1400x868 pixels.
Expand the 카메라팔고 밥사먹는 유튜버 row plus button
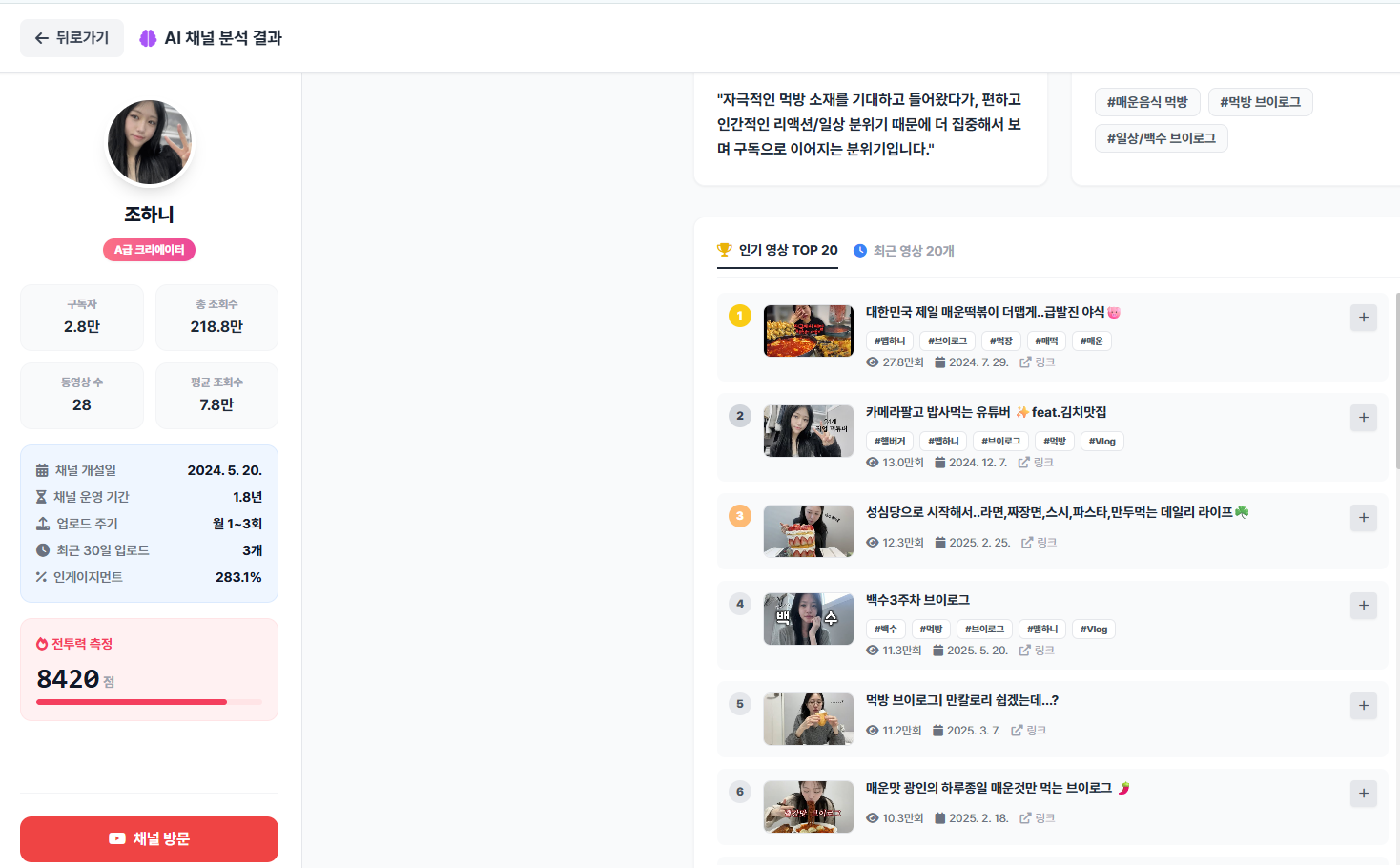pos(1363,418)
